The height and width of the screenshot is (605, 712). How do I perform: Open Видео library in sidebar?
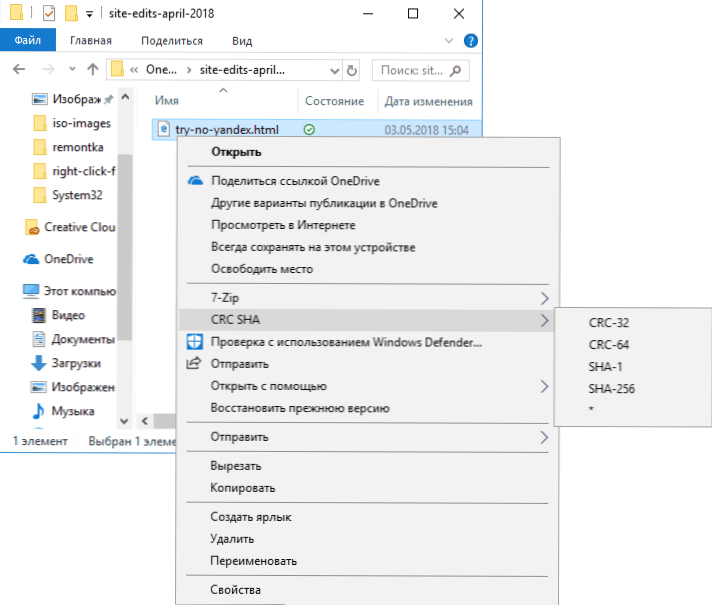point(58,315)
